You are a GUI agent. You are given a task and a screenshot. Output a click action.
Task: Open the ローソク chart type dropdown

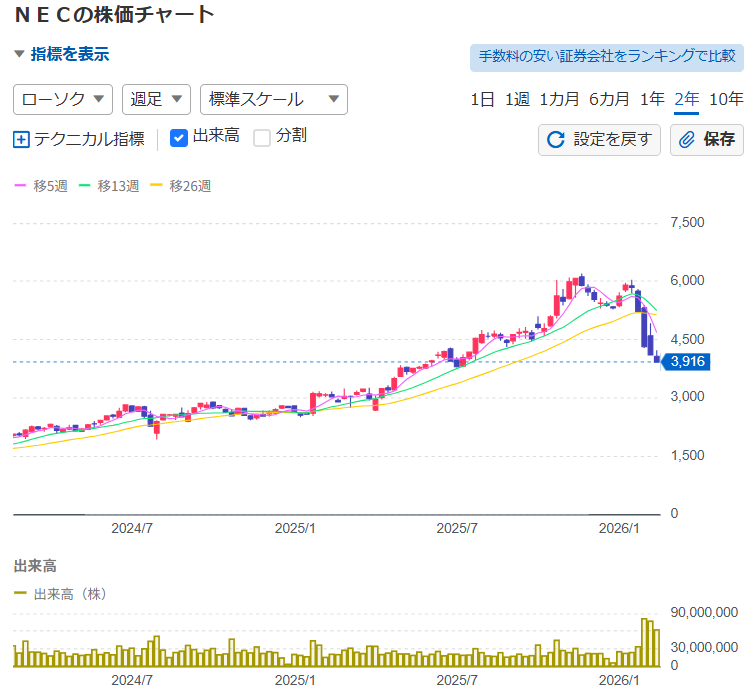tap(62, 99)
